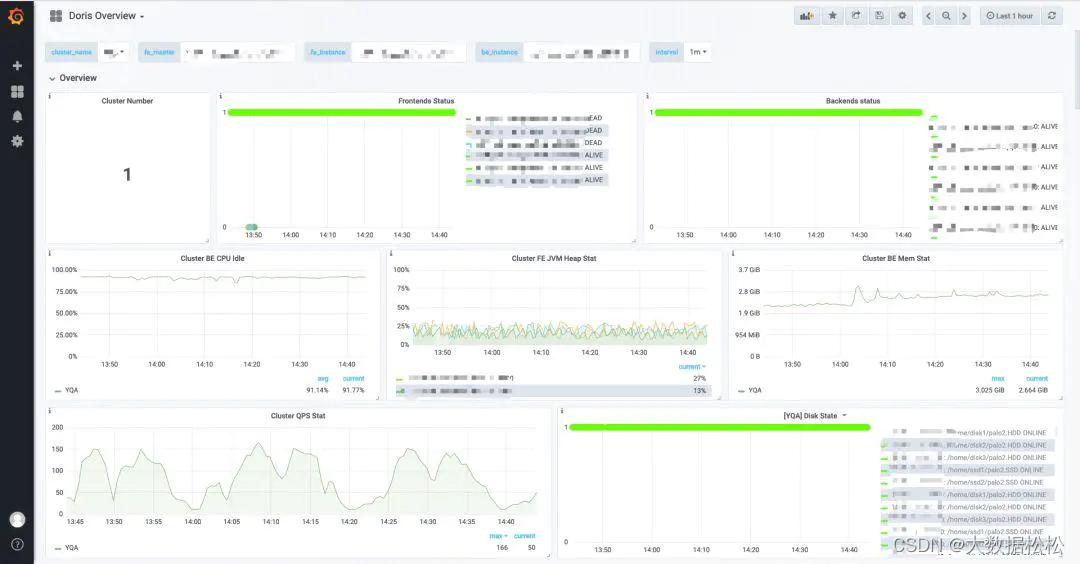The height and width of the screenshot is (564, 1080).
Task: Show info icon of Cluster FE JVM Heap panel
Action: click(x=391, y=253)
